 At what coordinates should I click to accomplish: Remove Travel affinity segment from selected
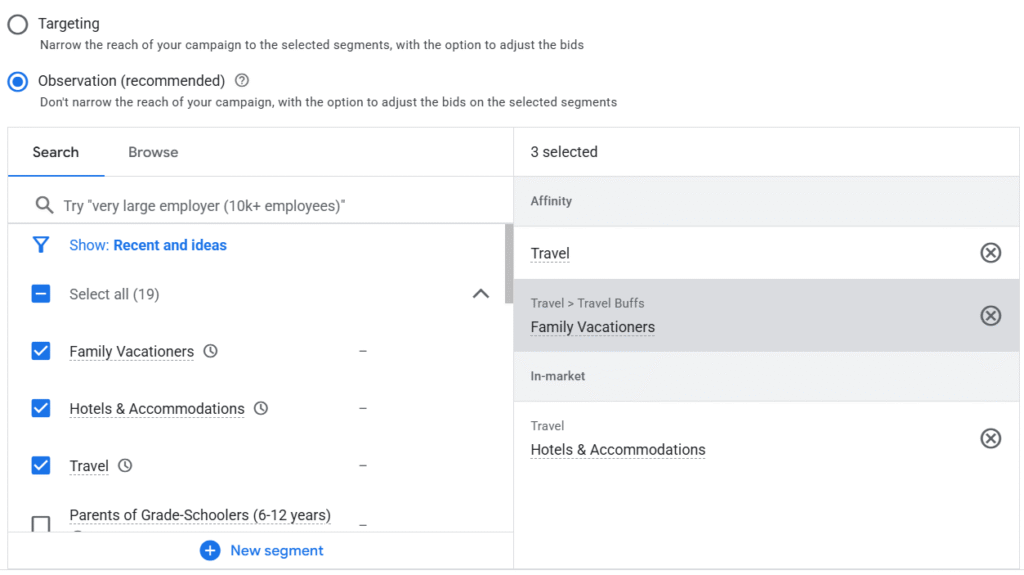(x=990, y=253)
